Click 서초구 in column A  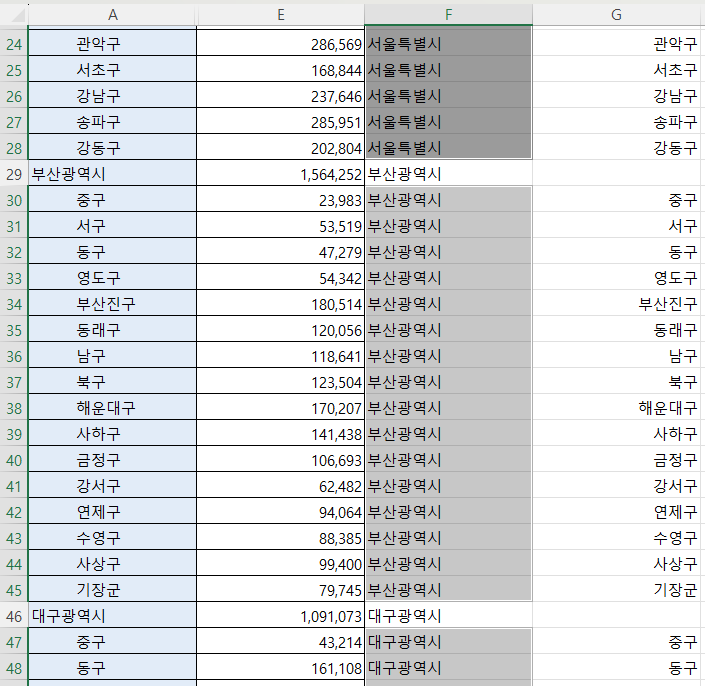click(x=98, y=70)
